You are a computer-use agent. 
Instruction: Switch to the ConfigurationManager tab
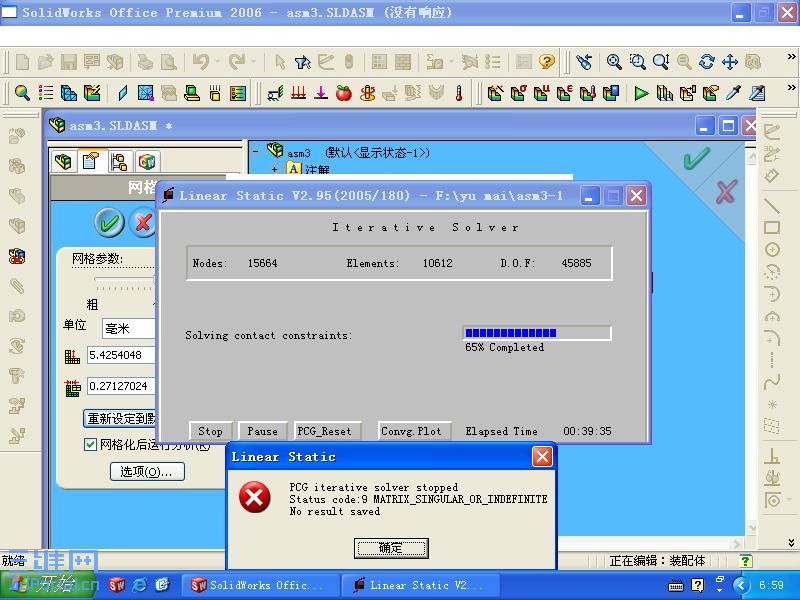pos(119,162)
